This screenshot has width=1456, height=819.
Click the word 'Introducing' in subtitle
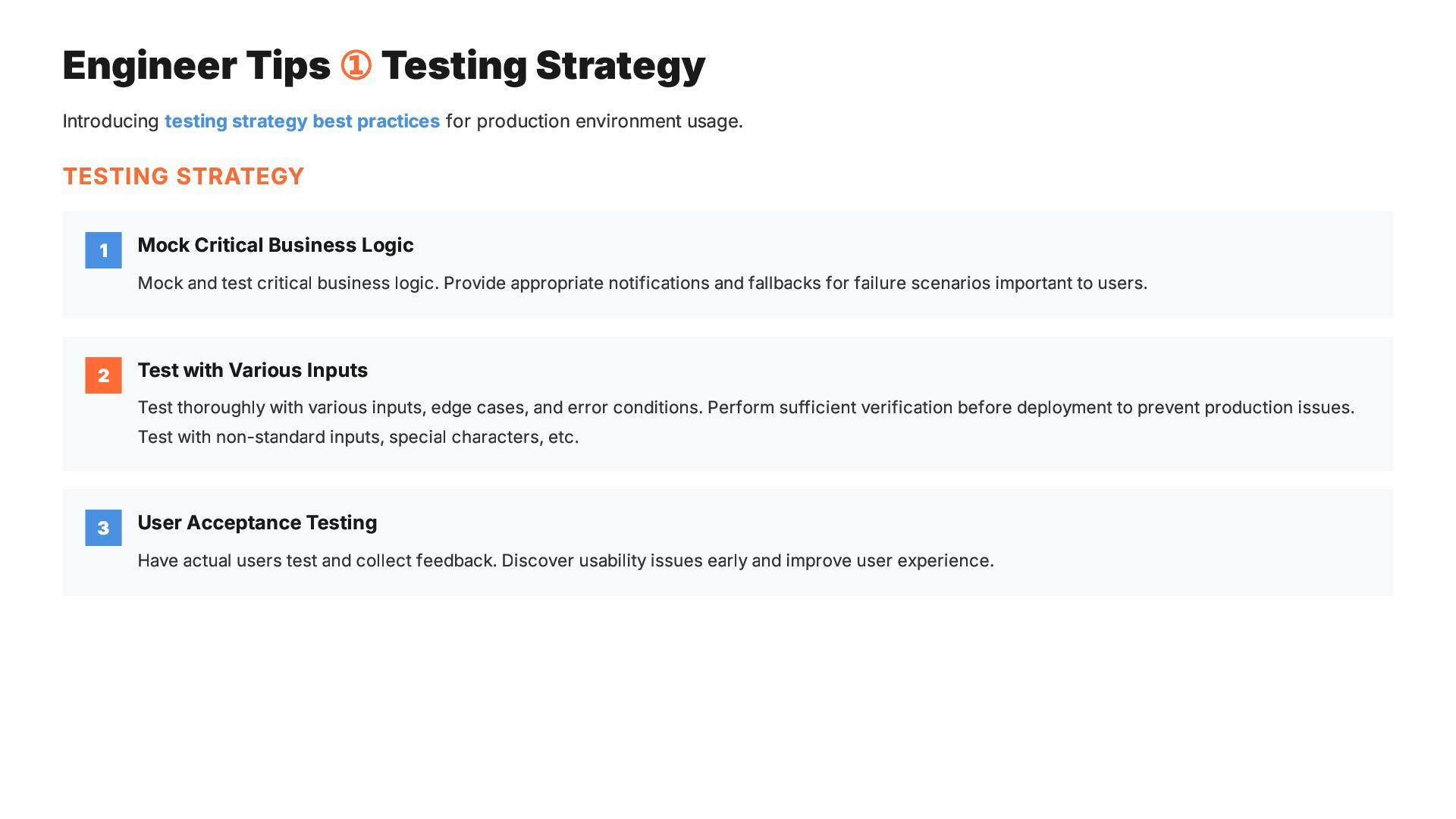[111, 121]
